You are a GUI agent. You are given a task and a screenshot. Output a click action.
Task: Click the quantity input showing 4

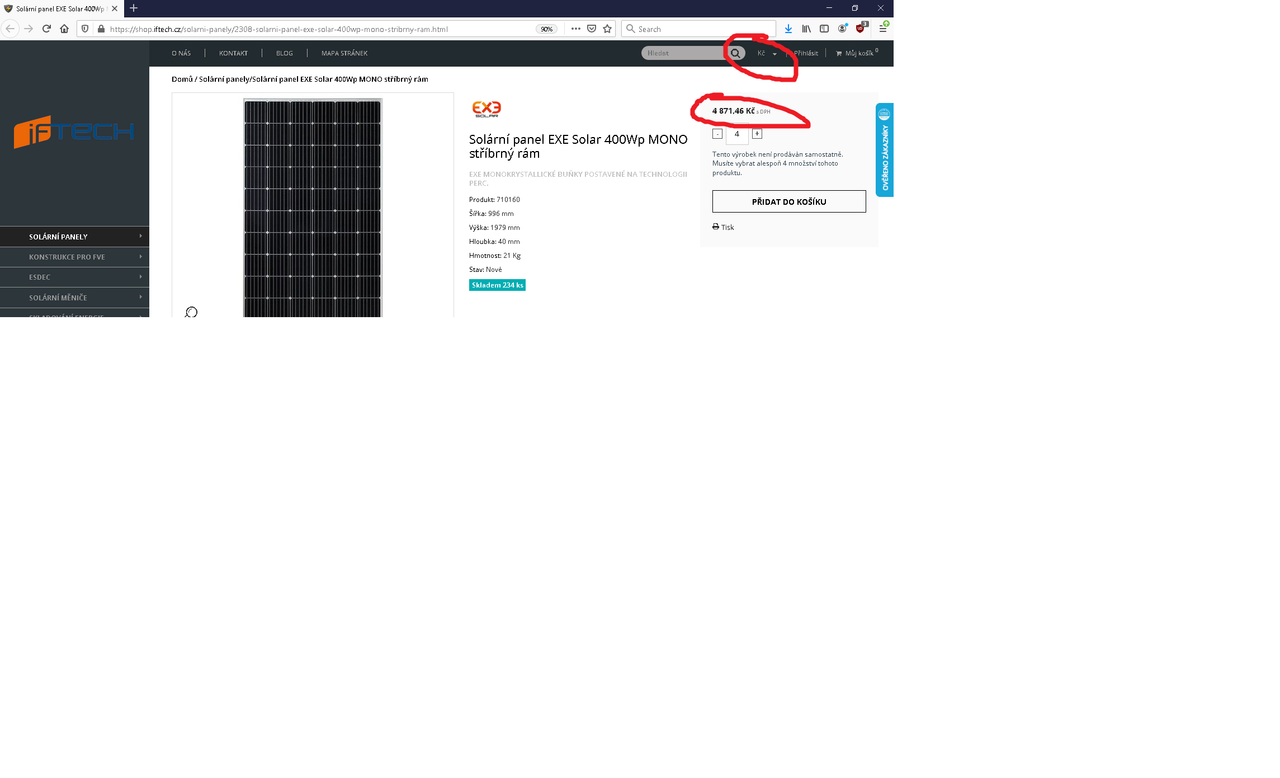[737, 134]
